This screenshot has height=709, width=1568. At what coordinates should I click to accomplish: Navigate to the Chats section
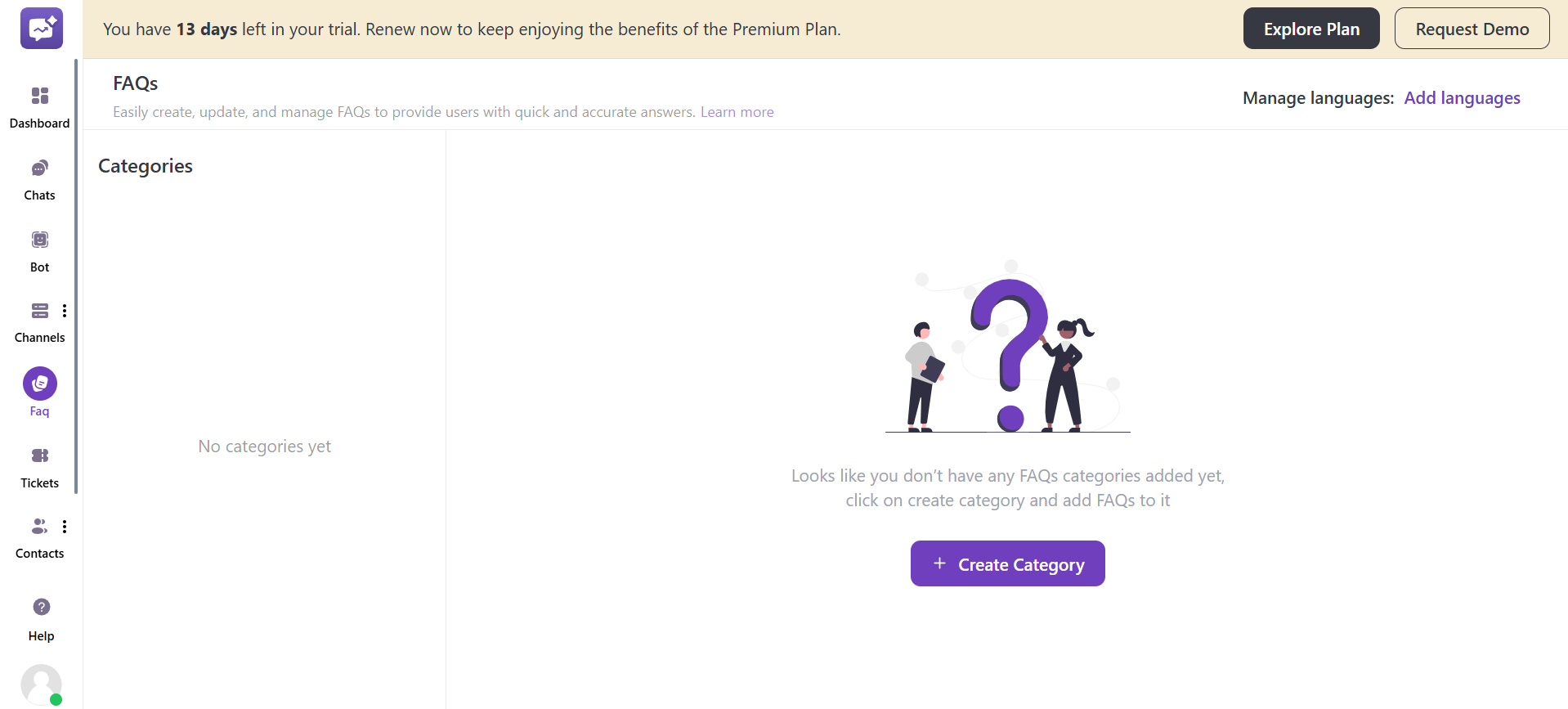[x=39, y=179]
